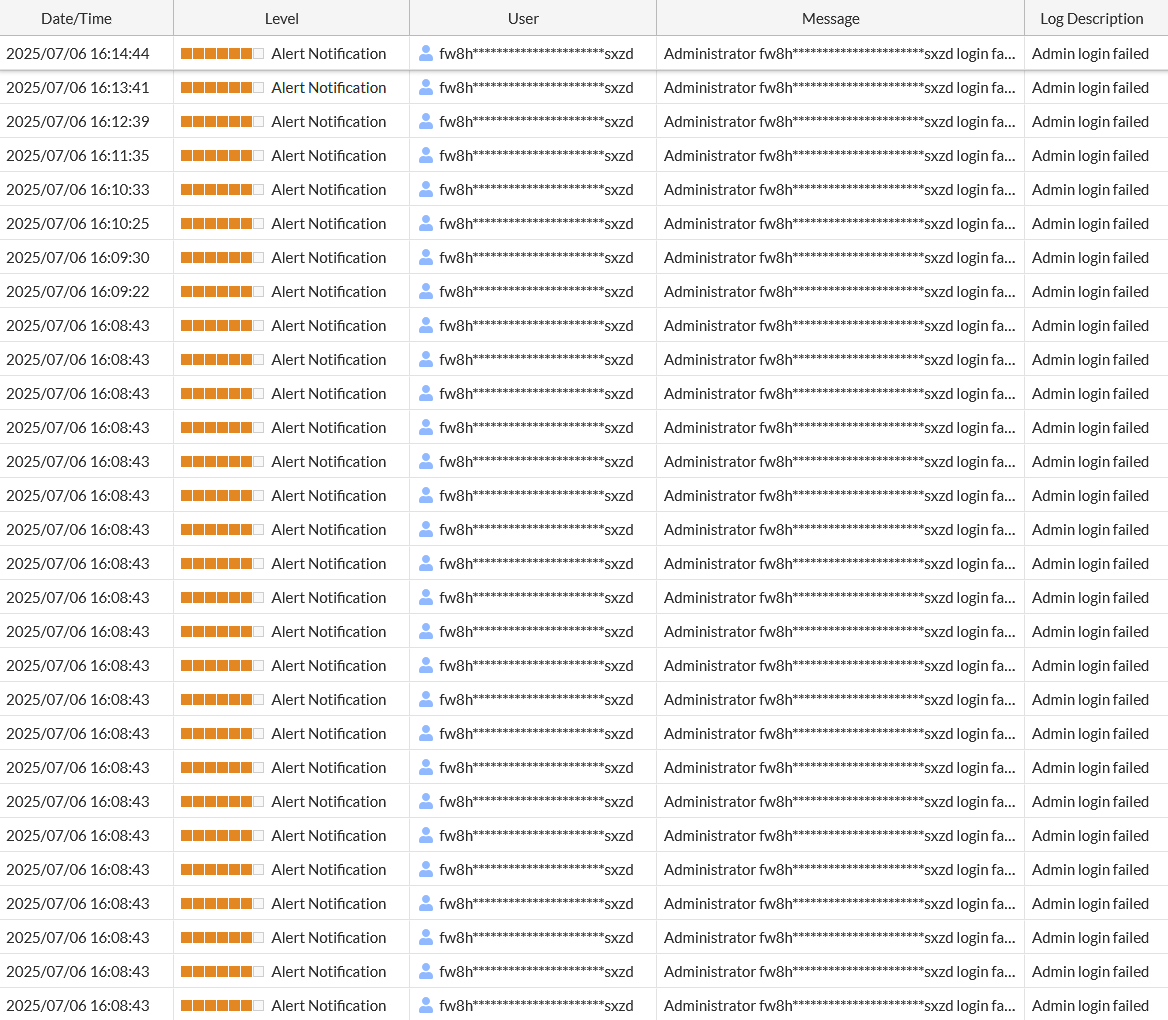Click "Alert Notification" text in 16:09:30 row
The width and height of the screenshot is (1168, 1020).
click(x=328, y=257)
